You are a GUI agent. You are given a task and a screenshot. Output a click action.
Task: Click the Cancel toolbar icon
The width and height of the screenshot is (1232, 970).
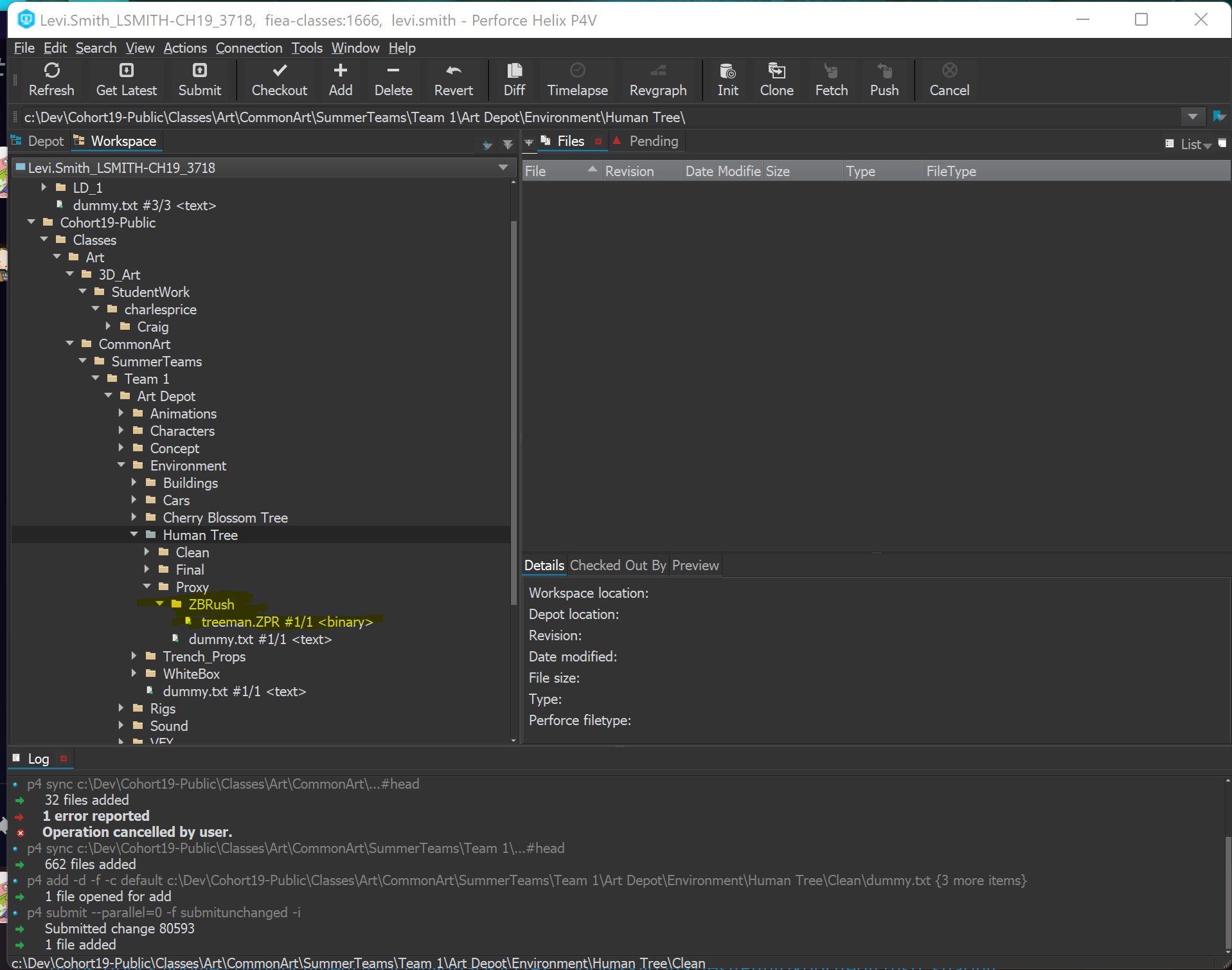(949, 70)
